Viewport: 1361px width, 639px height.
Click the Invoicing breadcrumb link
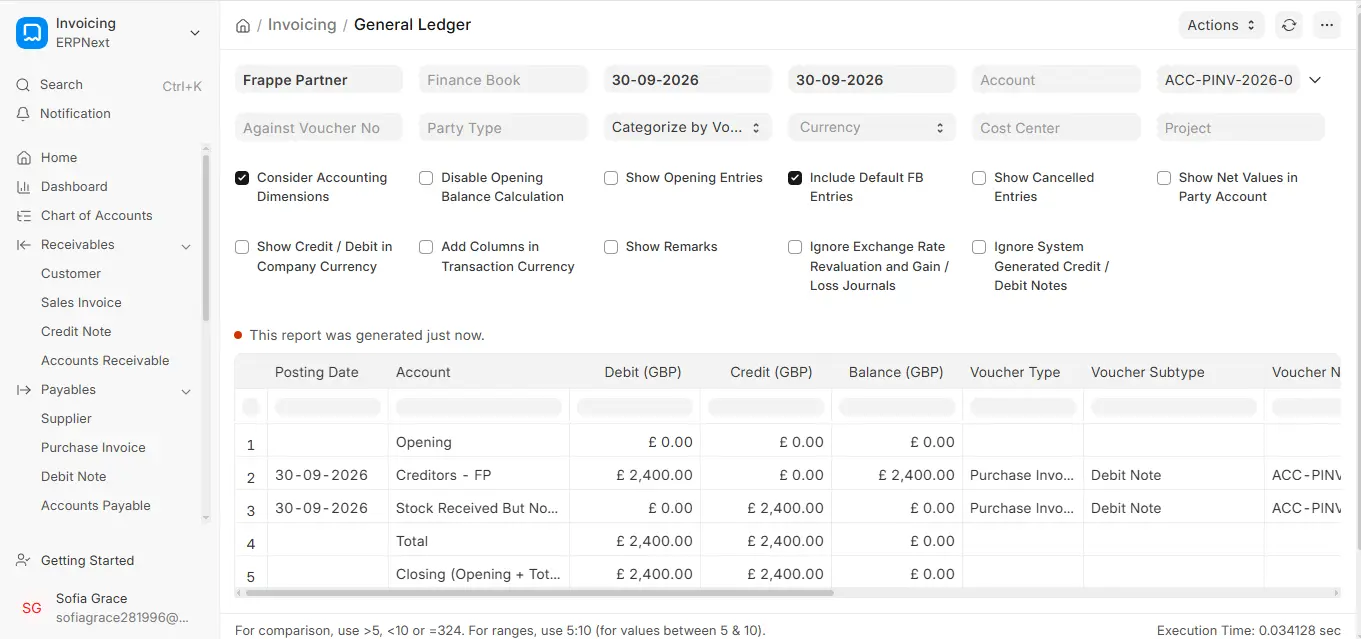pos(302,25)
